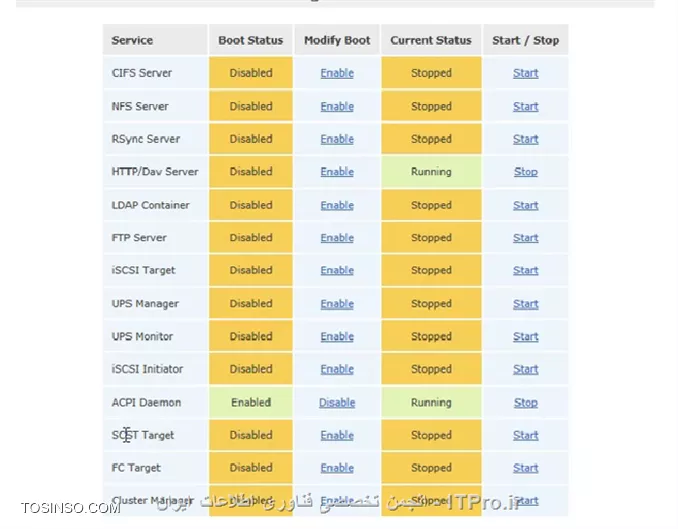Viewport: 678px width, 529px height.
Task: Start the RSync Server service
Action: point(525,139)
